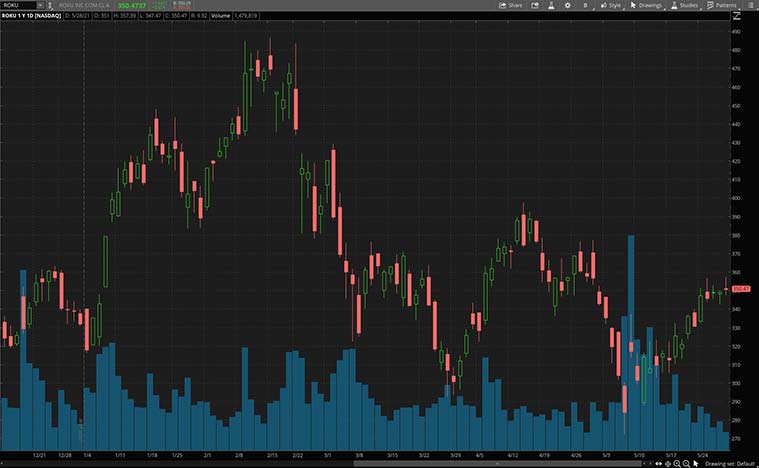Viewport: 759px width, 468px height.
Task: Click the red 350.47 price label on axis
Action: [x=741, y=289]
